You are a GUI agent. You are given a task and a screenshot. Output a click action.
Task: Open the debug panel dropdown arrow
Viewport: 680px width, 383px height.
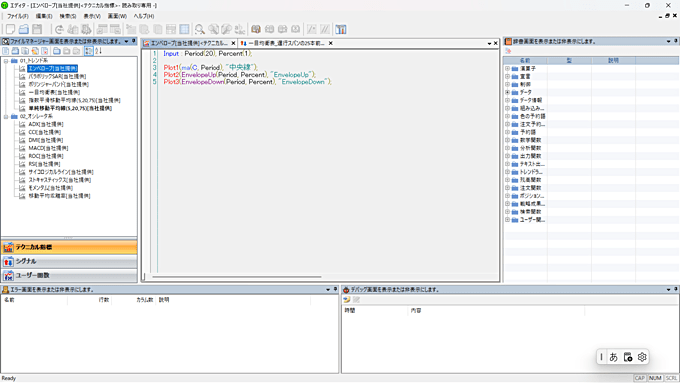[x=668, y=290]
